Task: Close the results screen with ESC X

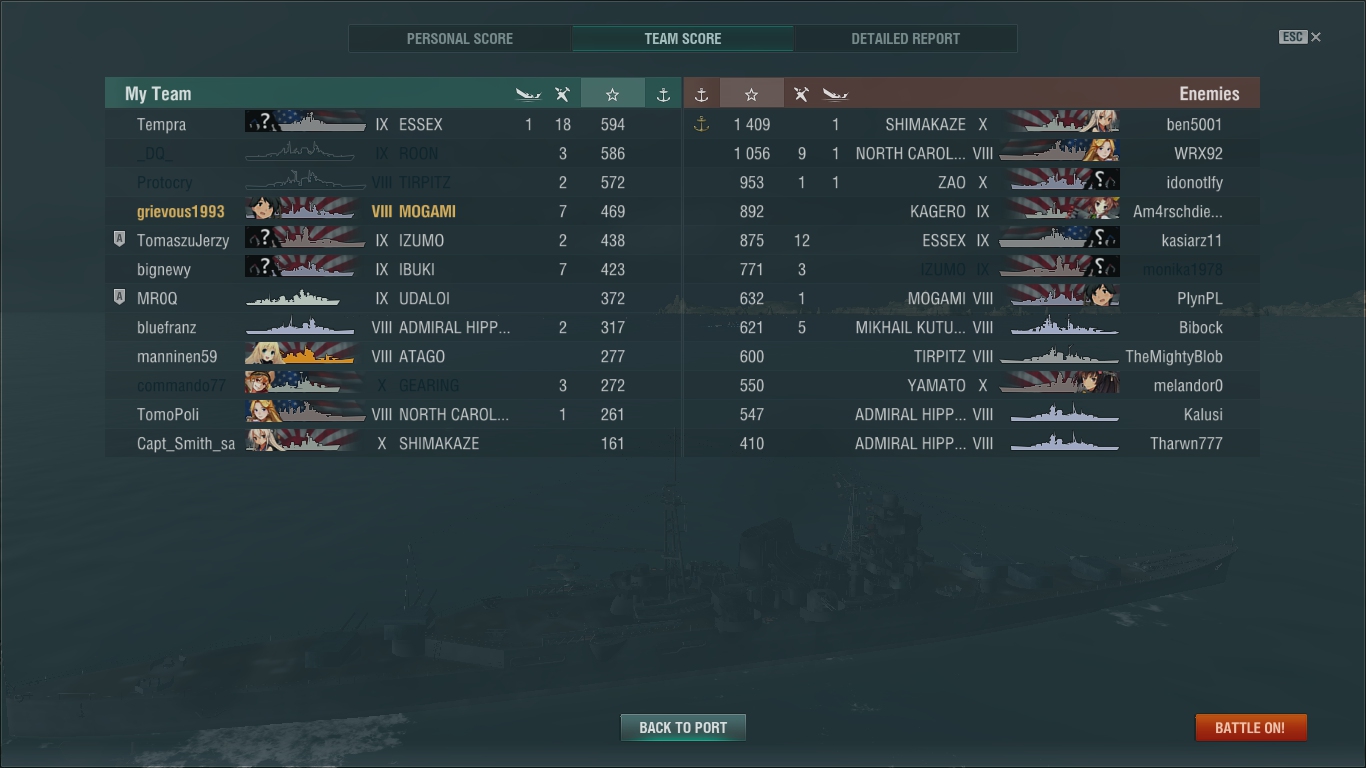Action: coord(1300,37)
